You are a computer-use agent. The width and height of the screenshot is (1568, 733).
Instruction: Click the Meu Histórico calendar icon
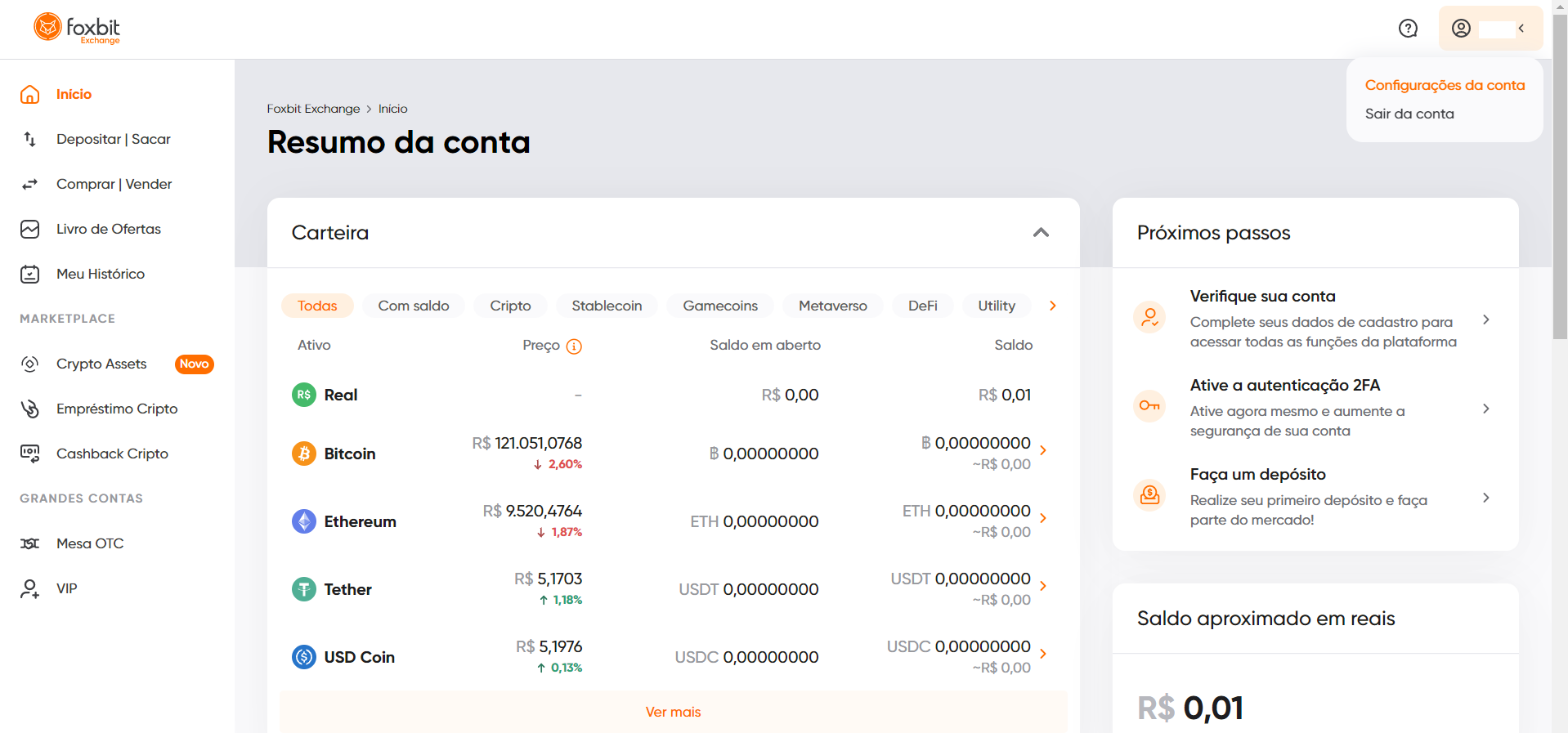tap(30, 274)
